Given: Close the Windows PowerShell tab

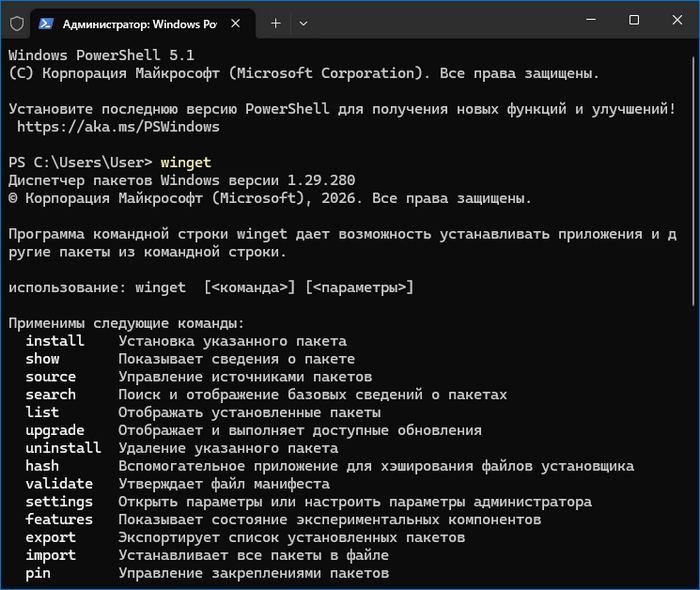Looking at the screenshot, I should pos(235,24).
